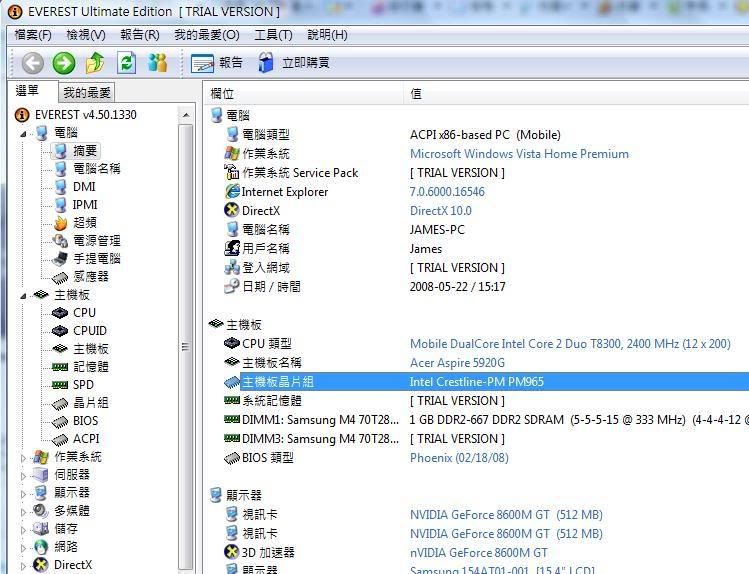Expand the 作業系統 tree node
749x574 pixels.
coord(24,457)
